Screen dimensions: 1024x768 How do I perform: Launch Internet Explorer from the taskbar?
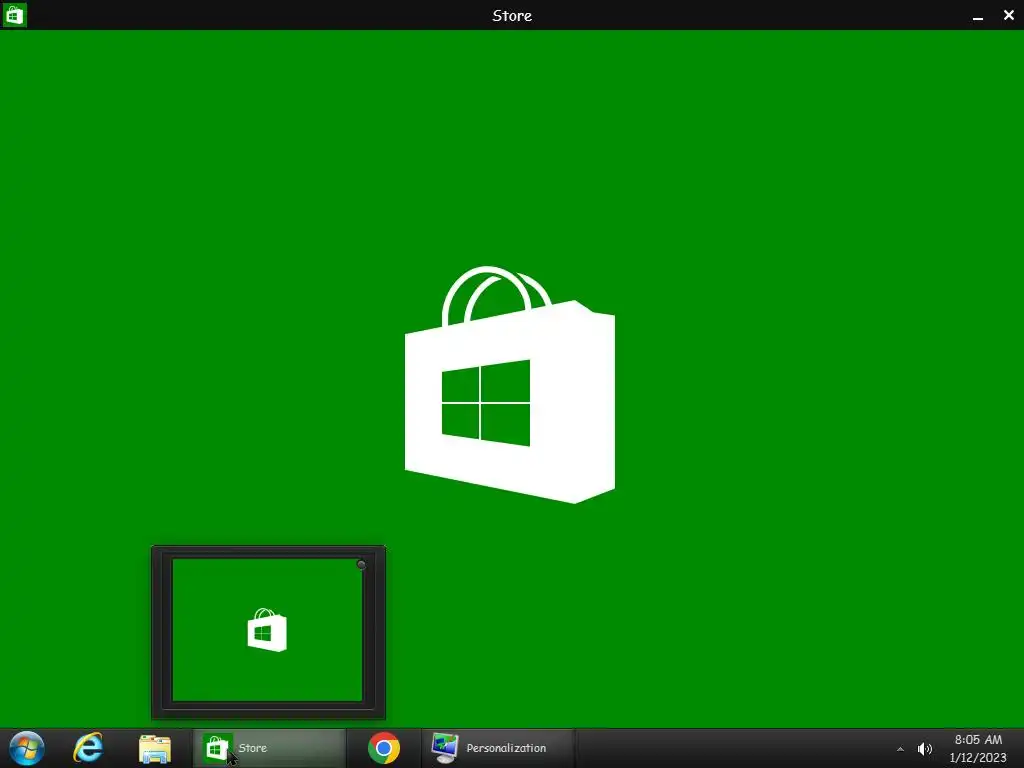(88, 748)
